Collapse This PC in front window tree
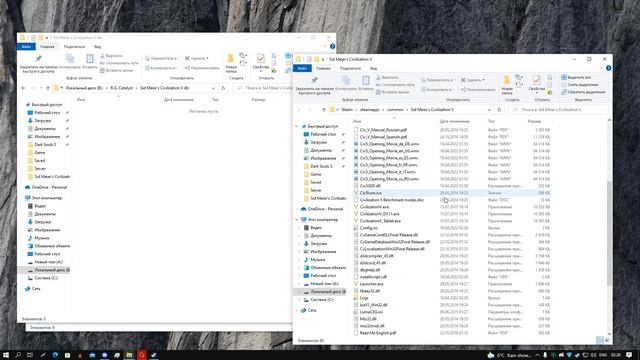Screen dimensions: 640x360 pos(297,220)
